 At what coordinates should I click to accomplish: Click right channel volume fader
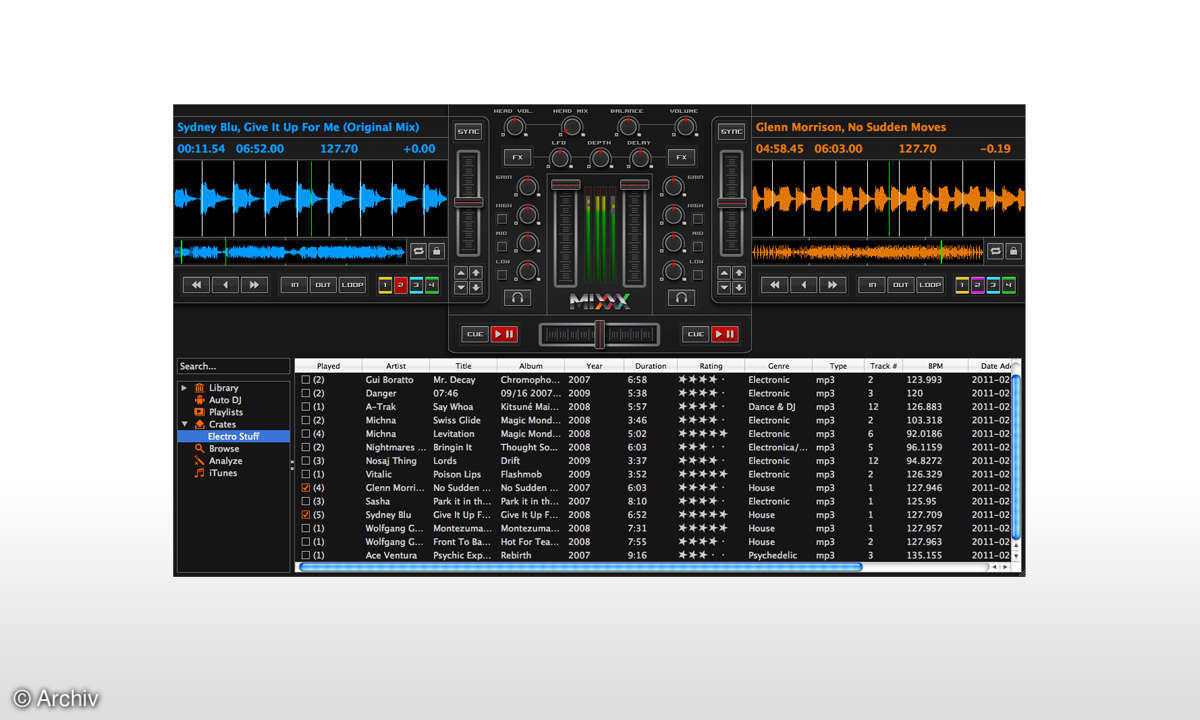[x=633, y=231]
